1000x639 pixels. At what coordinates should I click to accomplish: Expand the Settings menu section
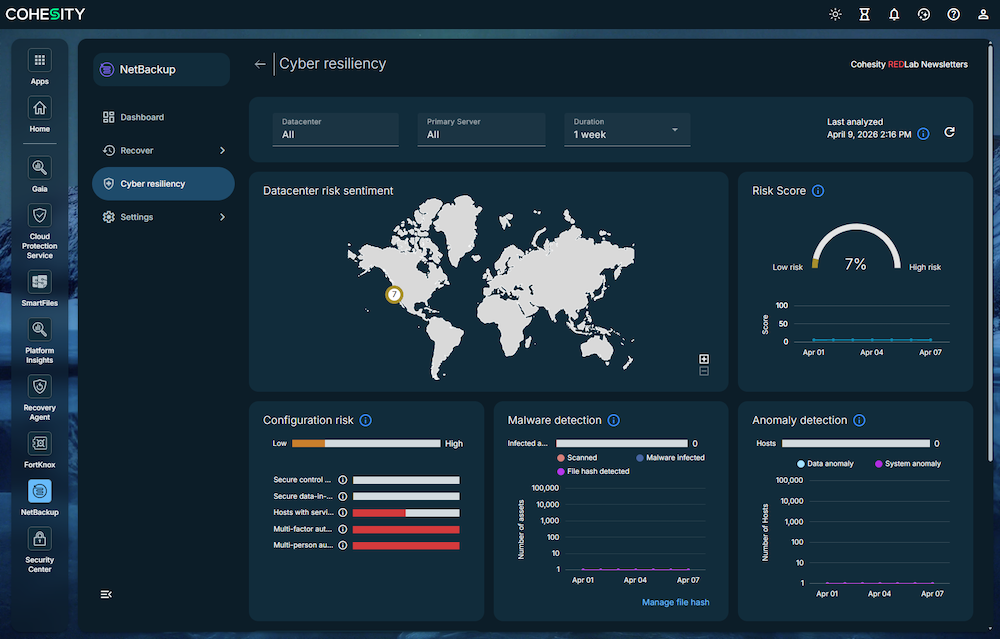(x=160, y=217)
